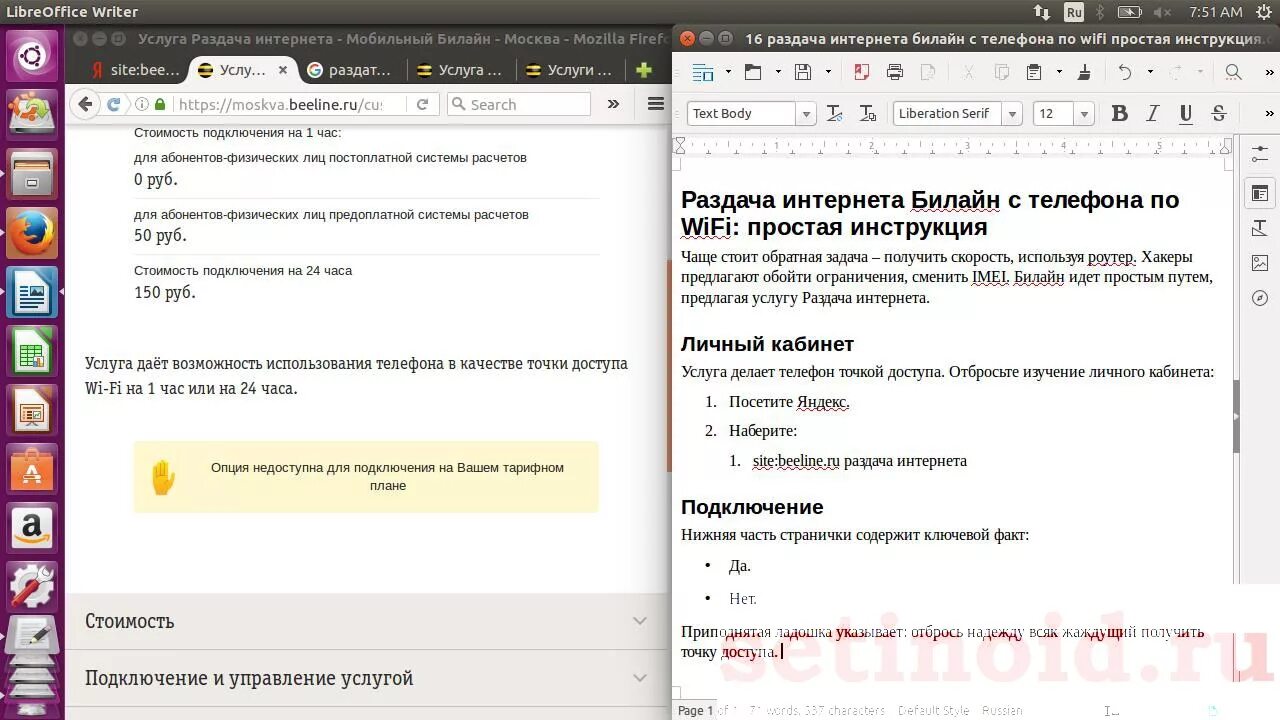Open the Navigator compass sidebar icon

(1259, 299)
